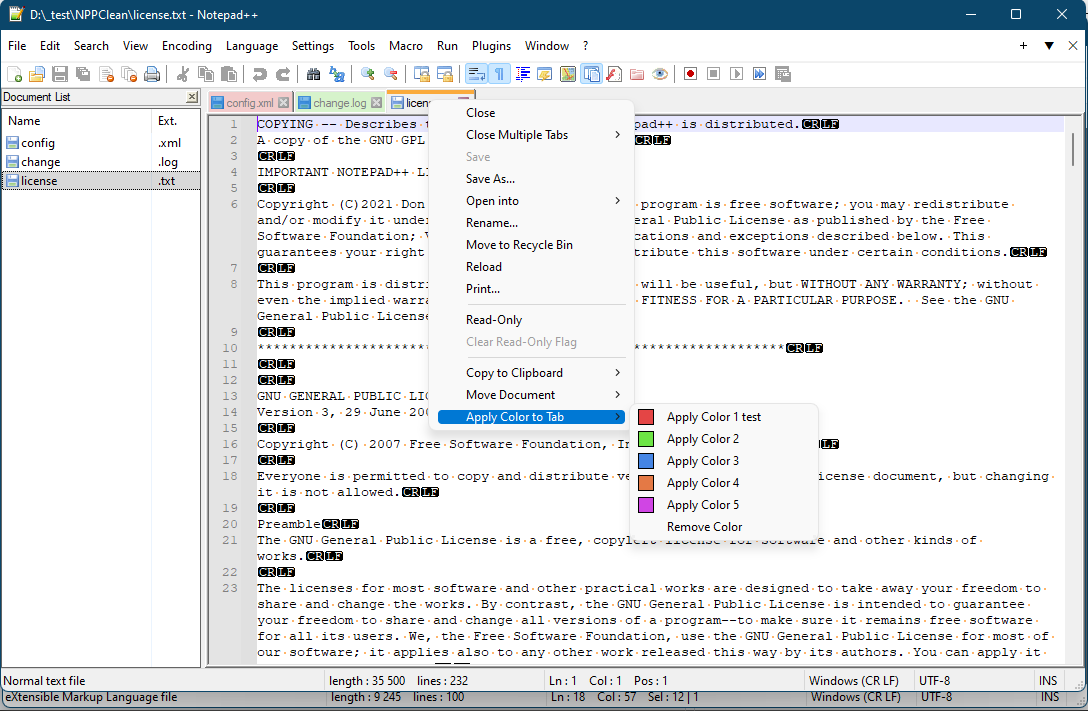Open the Find dialog via binoculars icon
This screenshot has width=1088, height=711.
(313, 73)
